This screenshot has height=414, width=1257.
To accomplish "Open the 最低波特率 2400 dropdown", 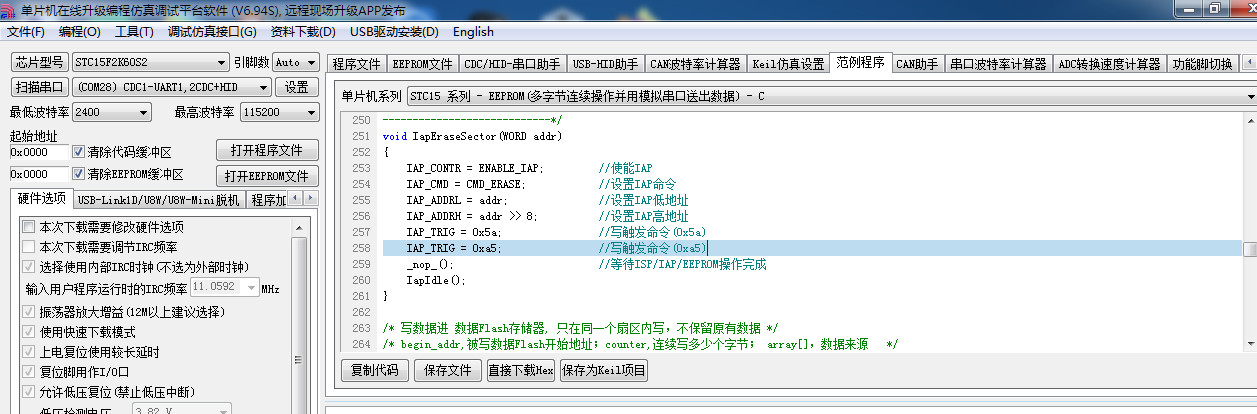I will pyautogui.click(x=112, y=112).
